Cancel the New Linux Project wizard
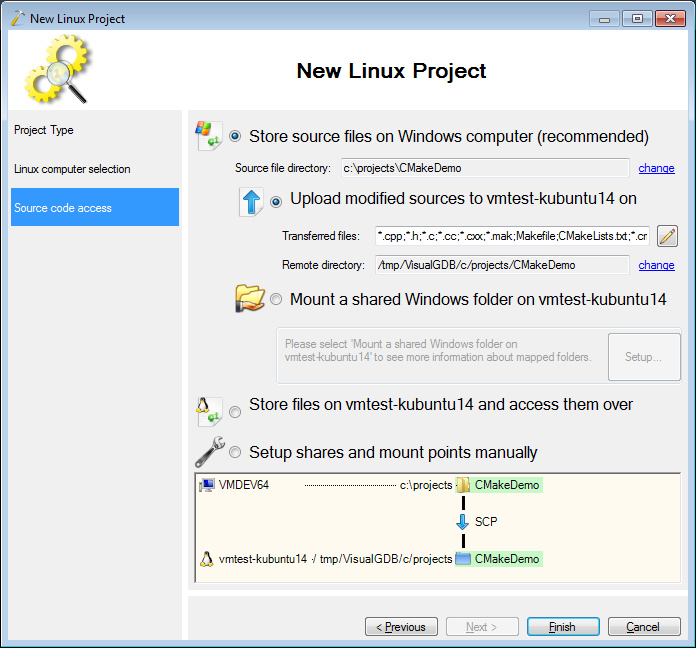This screenshot has width=696, height=648. (x=644, y=627)
